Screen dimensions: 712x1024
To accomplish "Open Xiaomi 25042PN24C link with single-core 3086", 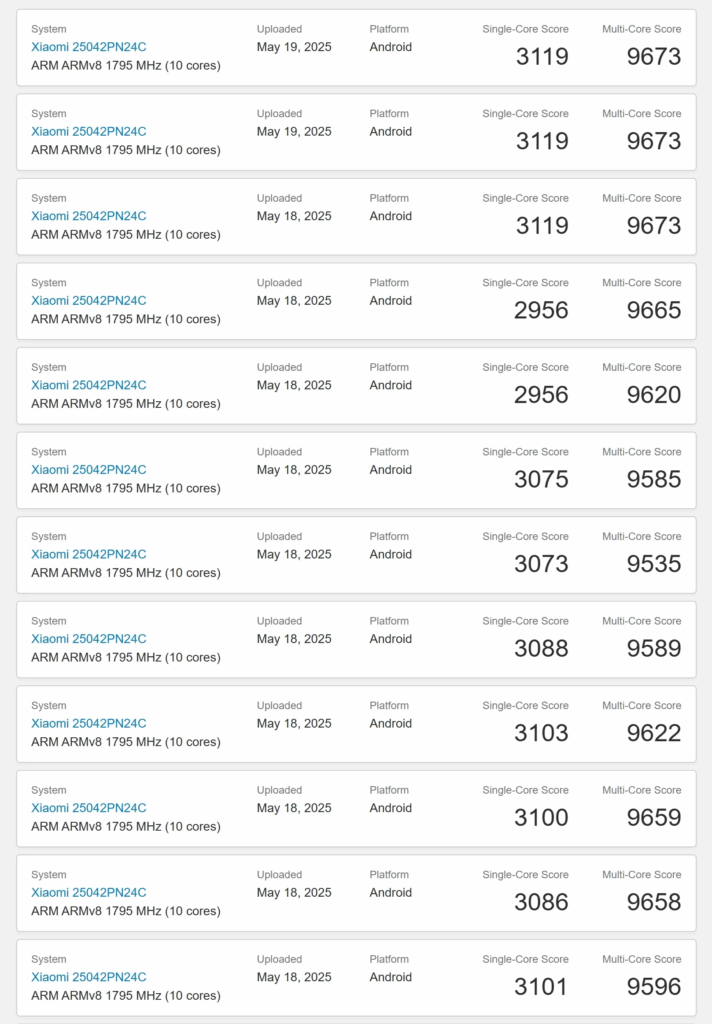I will [88, 893].
